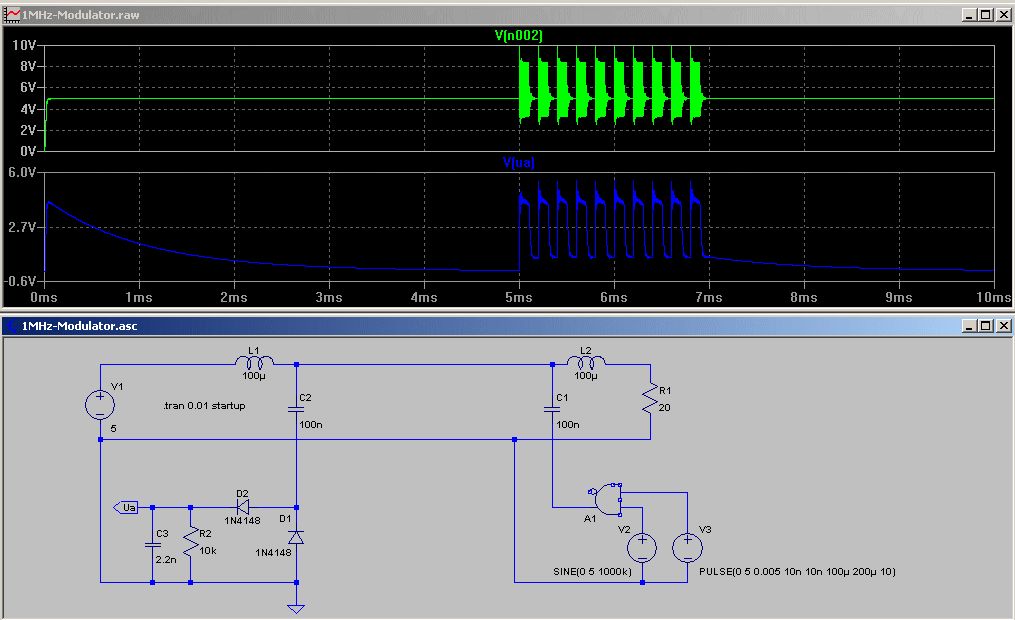Maximize the 1MHz-Modulator.raw waveform window
This screenshot has width=1015, height=620.
tap(986, 15)
